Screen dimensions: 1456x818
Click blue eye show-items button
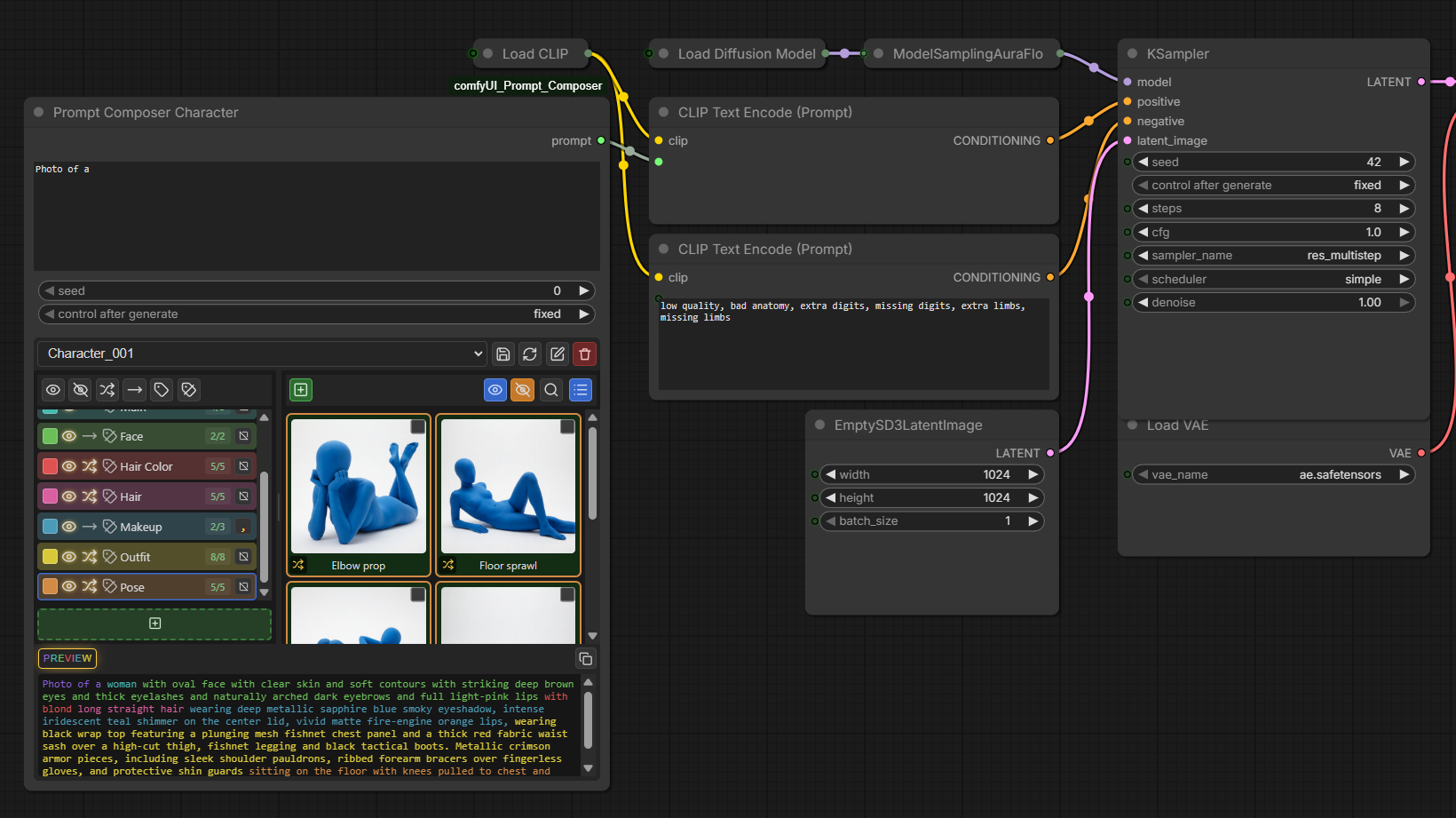pos(495,390)
